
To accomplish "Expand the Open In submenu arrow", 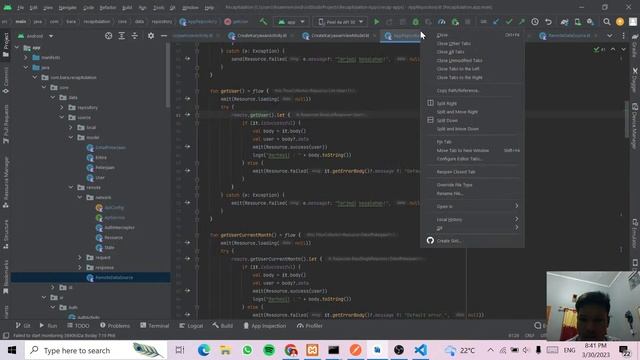I will click(x=516, y=206).
